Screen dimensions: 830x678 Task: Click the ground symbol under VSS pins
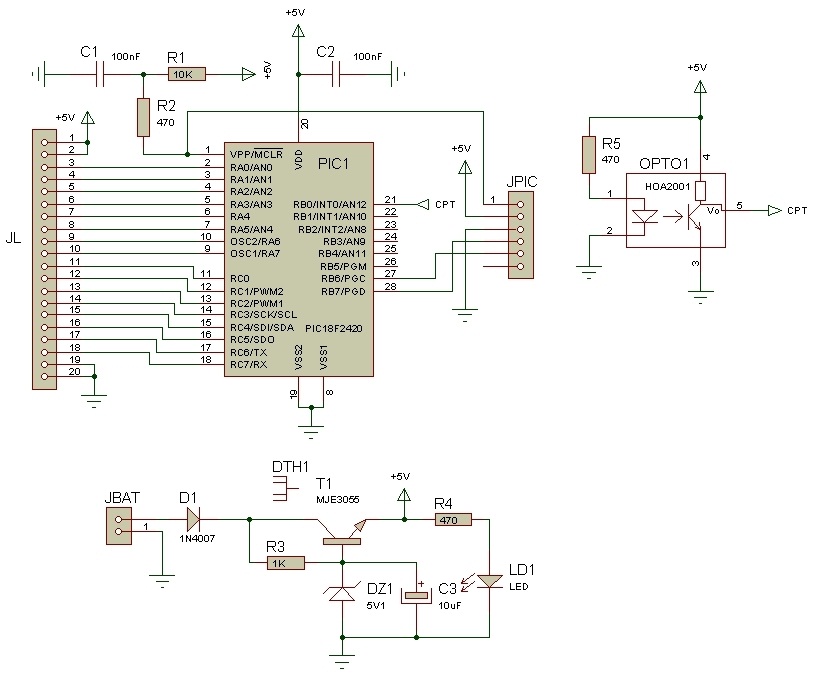[311, 431]
